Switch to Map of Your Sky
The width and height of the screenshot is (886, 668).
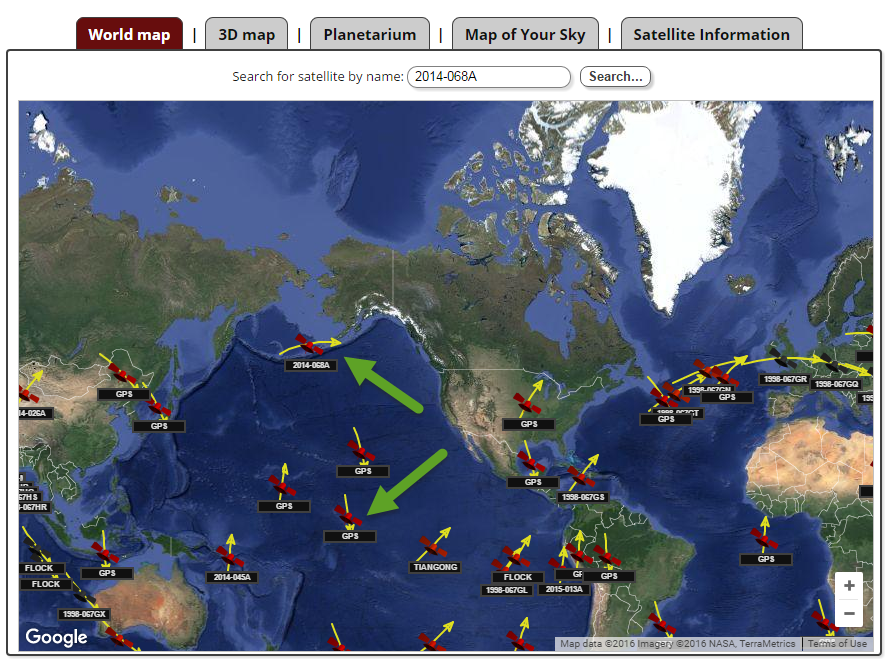click(525, 33)
